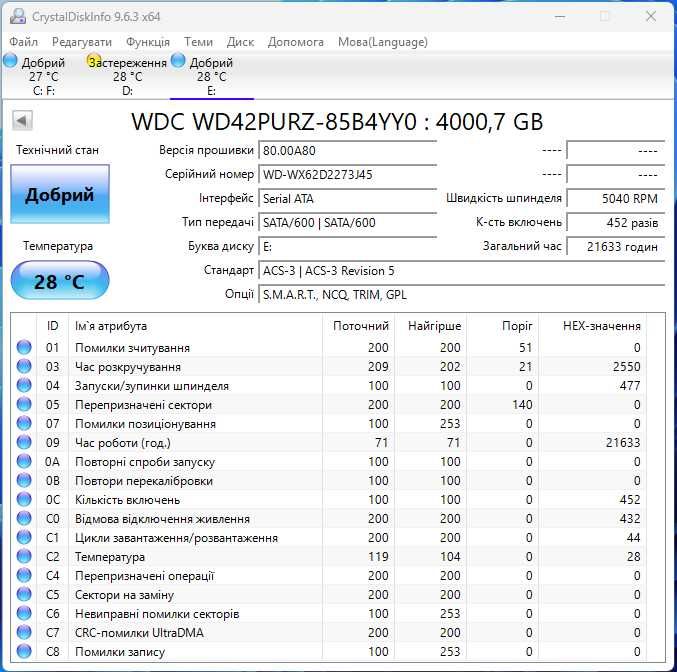Click the serial number field WD-WX62D2273J45
The image size is (677, 672).
pos(348,174)
